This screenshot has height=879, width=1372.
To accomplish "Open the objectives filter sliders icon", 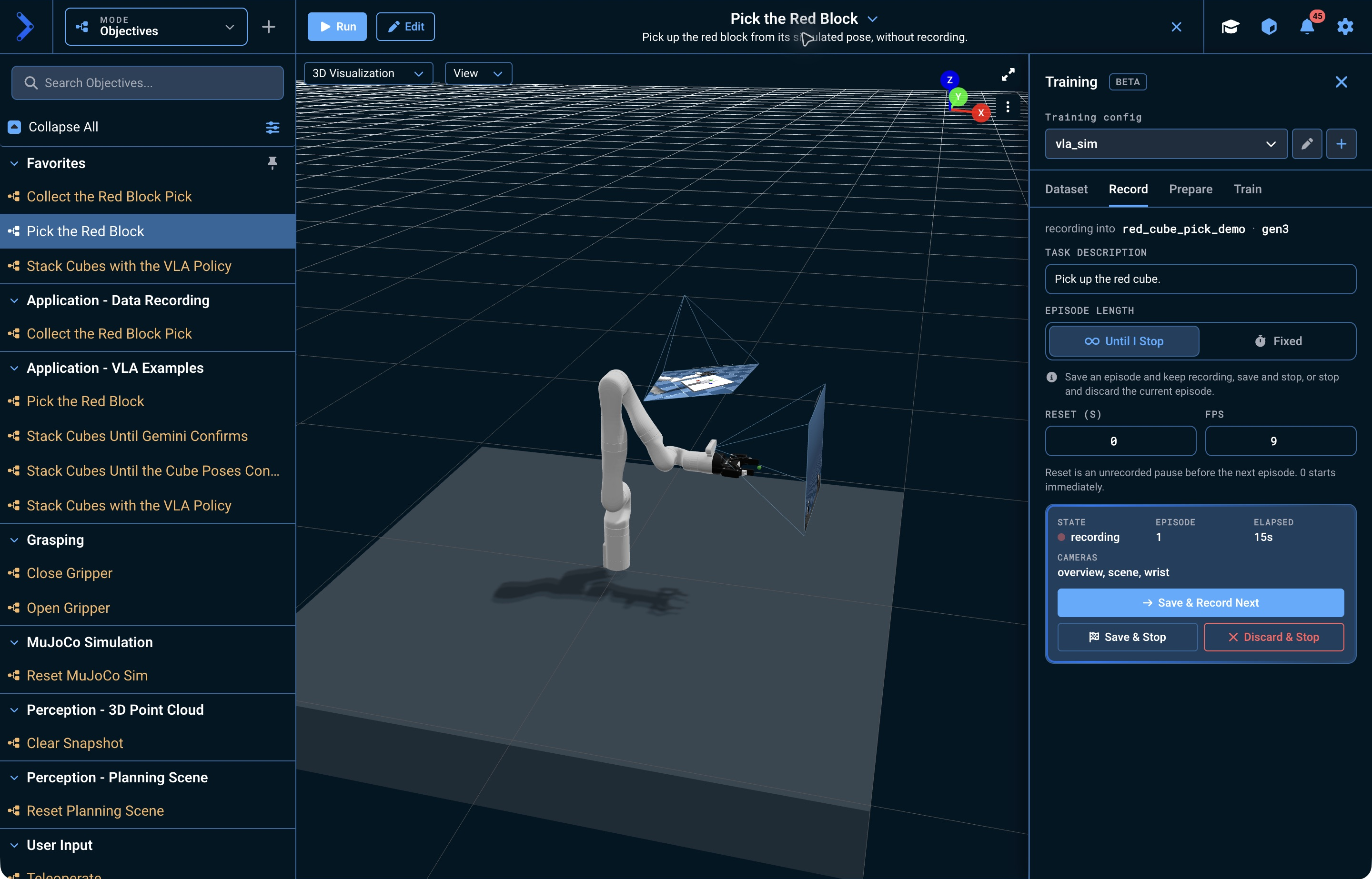I will (272, 127).
